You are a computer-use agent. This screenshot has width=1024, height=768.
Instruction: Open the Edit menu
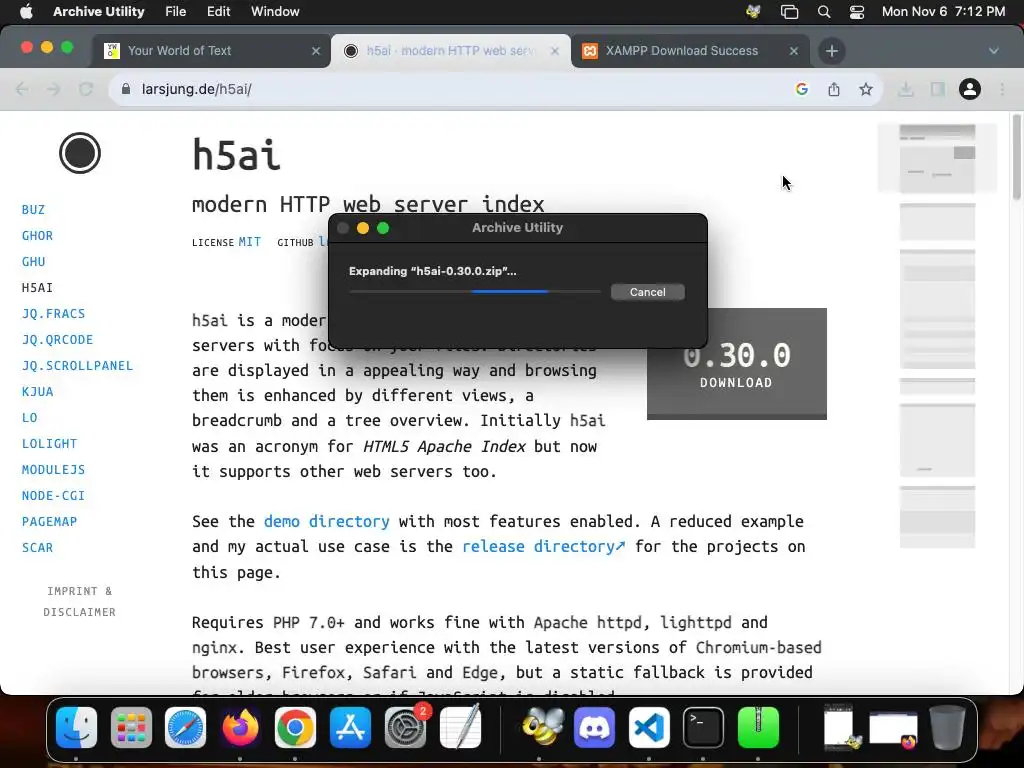(x=218, y=11)
